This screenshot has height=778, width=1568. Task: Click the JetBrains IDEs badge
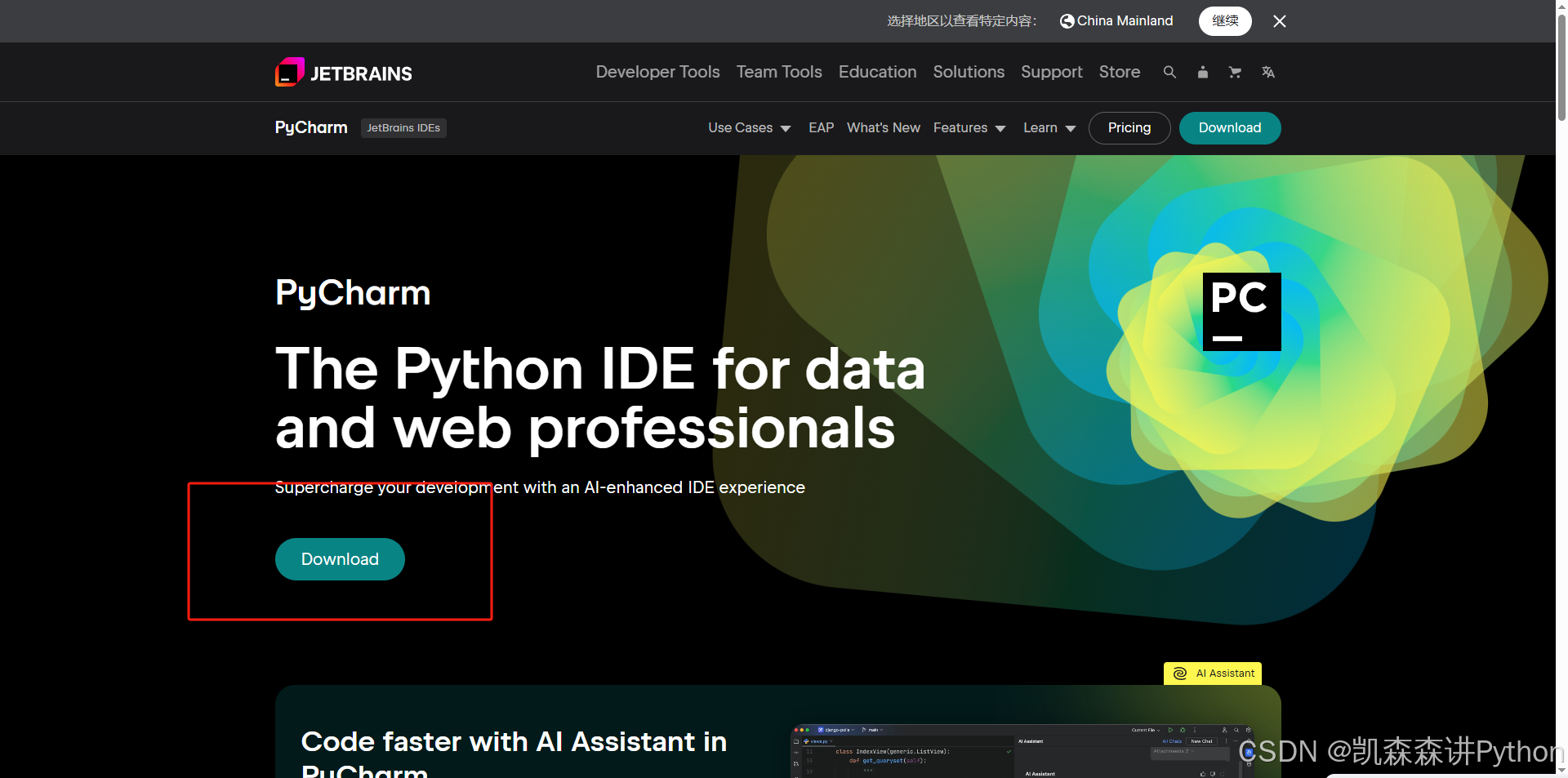[403, 128]
